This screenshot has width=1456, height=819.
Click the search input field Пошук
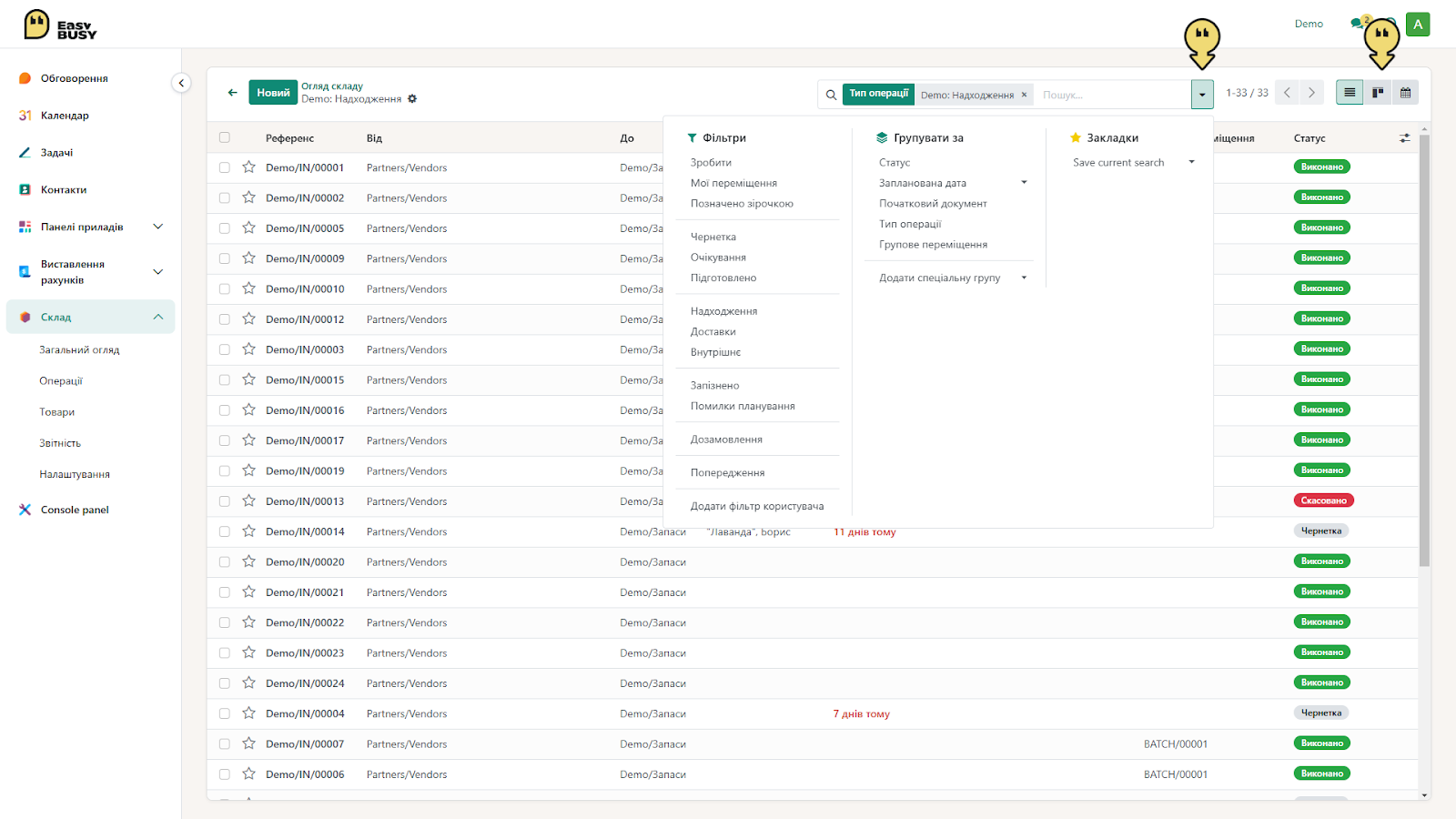[1112, 95]
